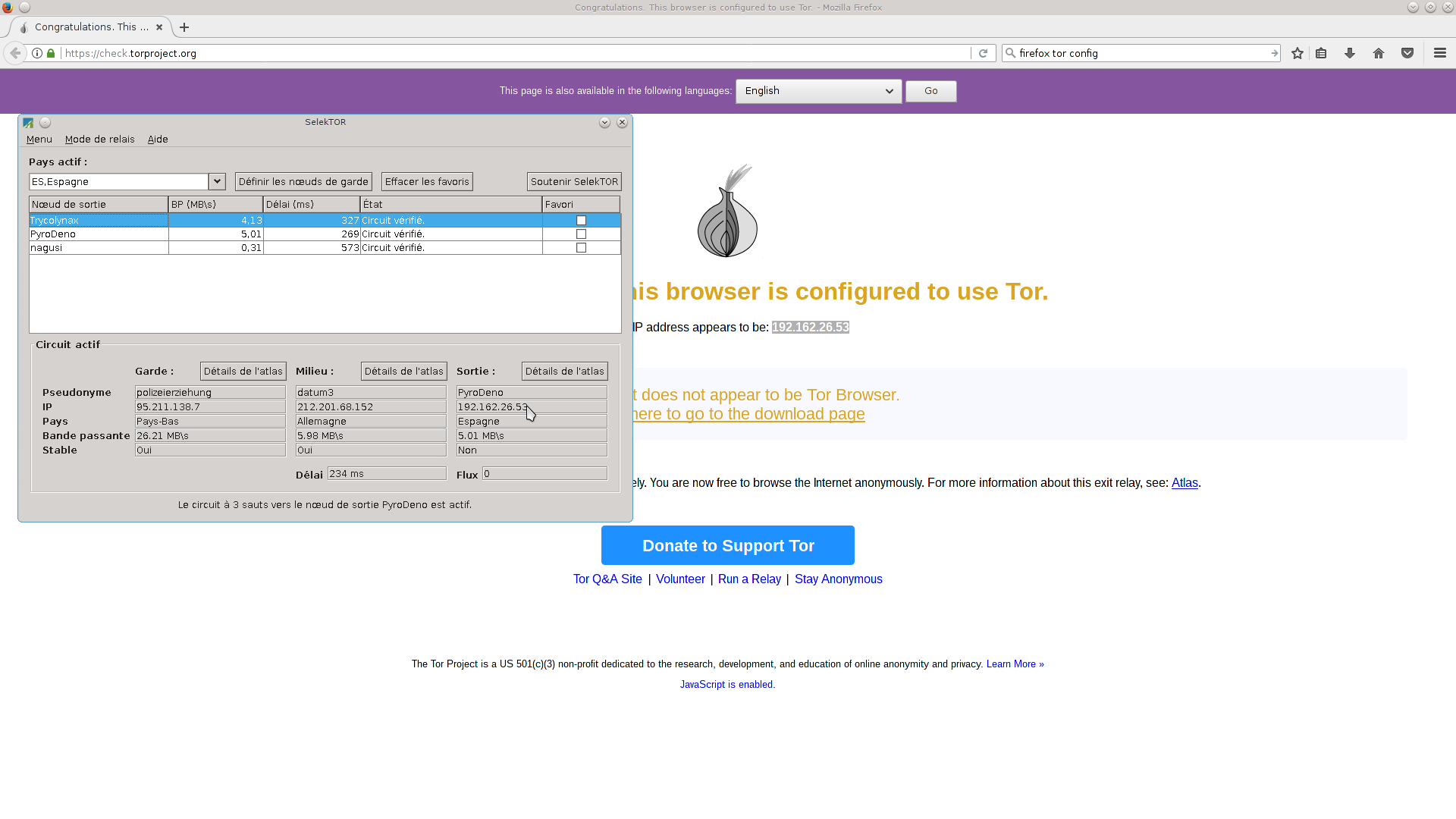The image size is (1456, 819).
Task: Toggle Favori checkbox for Trycolynax
Action: tap(582, 221)
